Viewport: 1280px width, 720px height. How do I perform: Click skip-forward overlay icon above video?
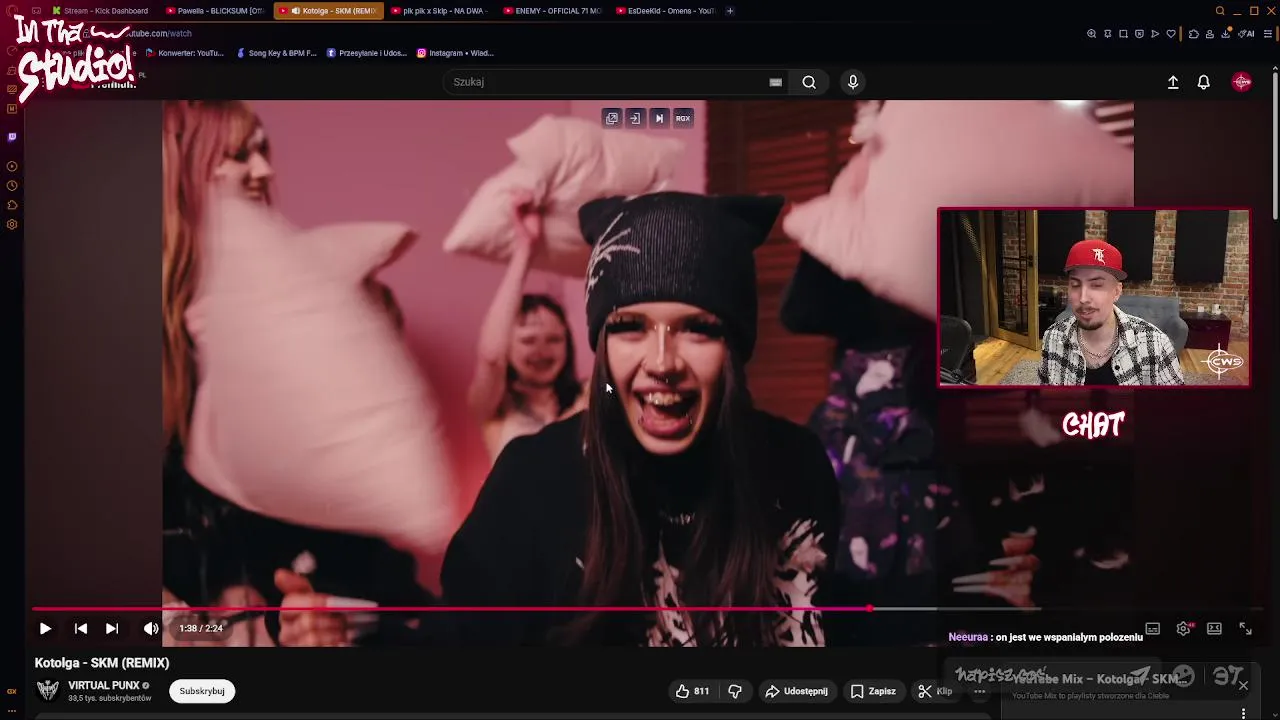(x=659, y=118)
